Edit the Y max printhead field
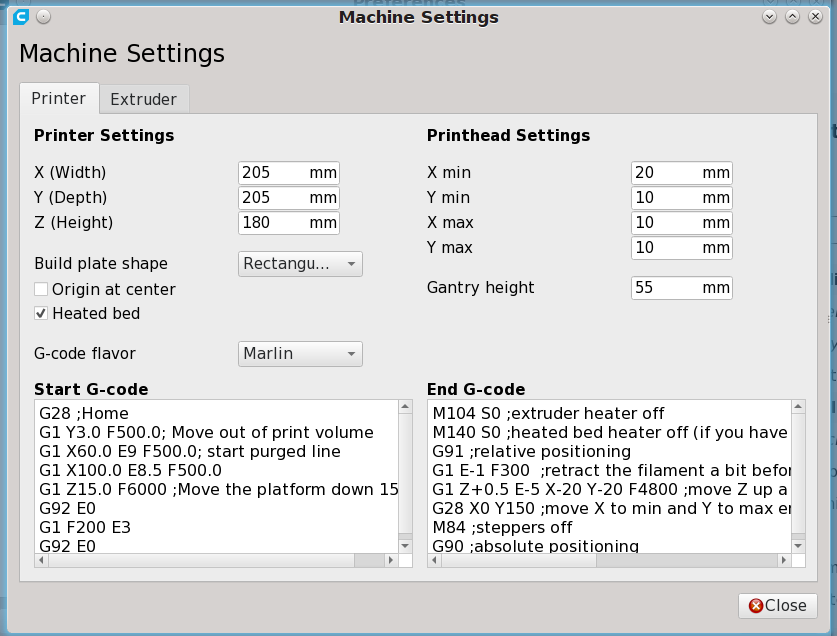 point(682,248)
